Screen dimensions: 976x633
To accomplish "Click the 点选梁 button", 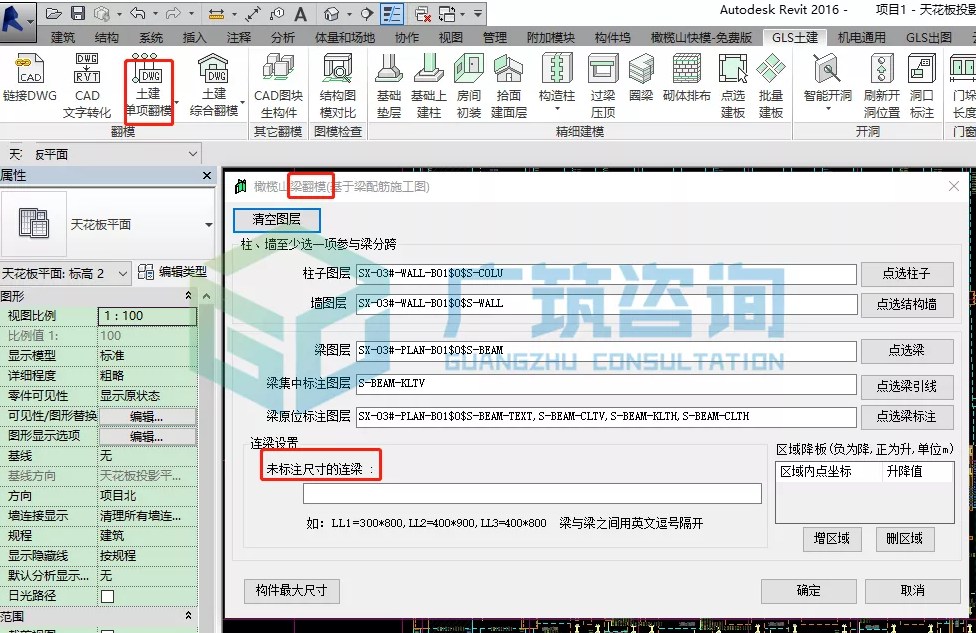I will (907, 351).
